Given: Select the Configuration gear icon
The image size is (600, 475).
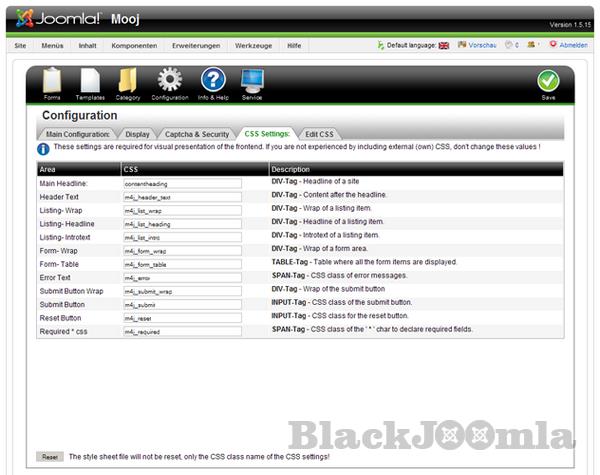Looking at the screenshot, I should pos(169,82).
